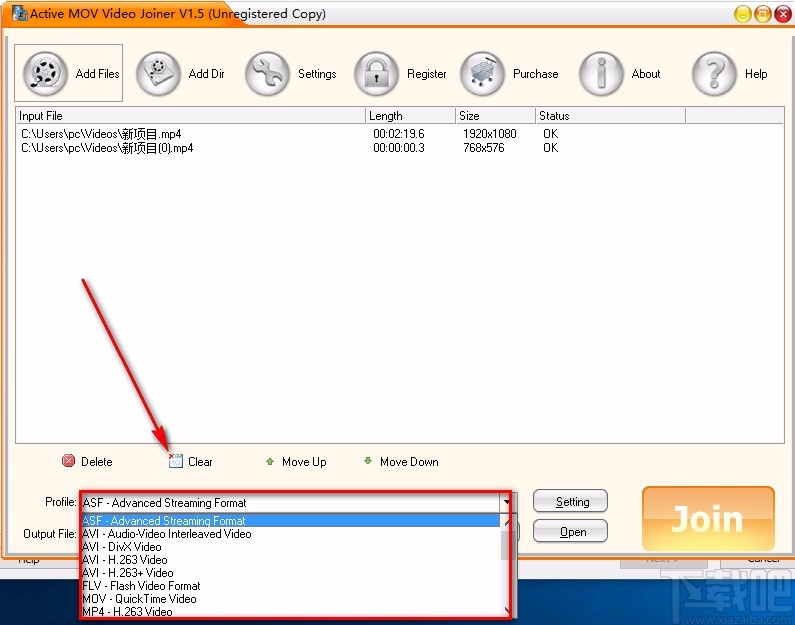Close the window with the red X button
The height and width of the screenshot is (625, 795).
[x=783, y=14]
